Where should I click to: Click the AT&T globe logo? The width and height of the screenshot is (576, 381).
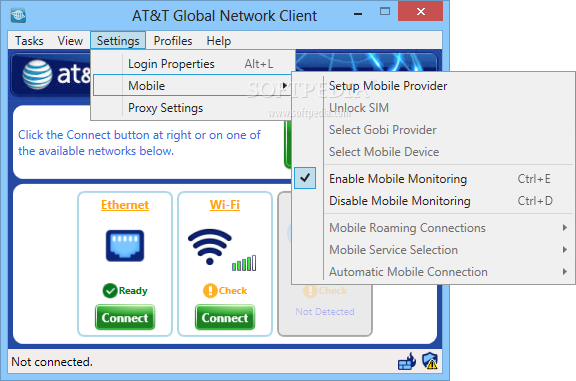tap(37, 75)
